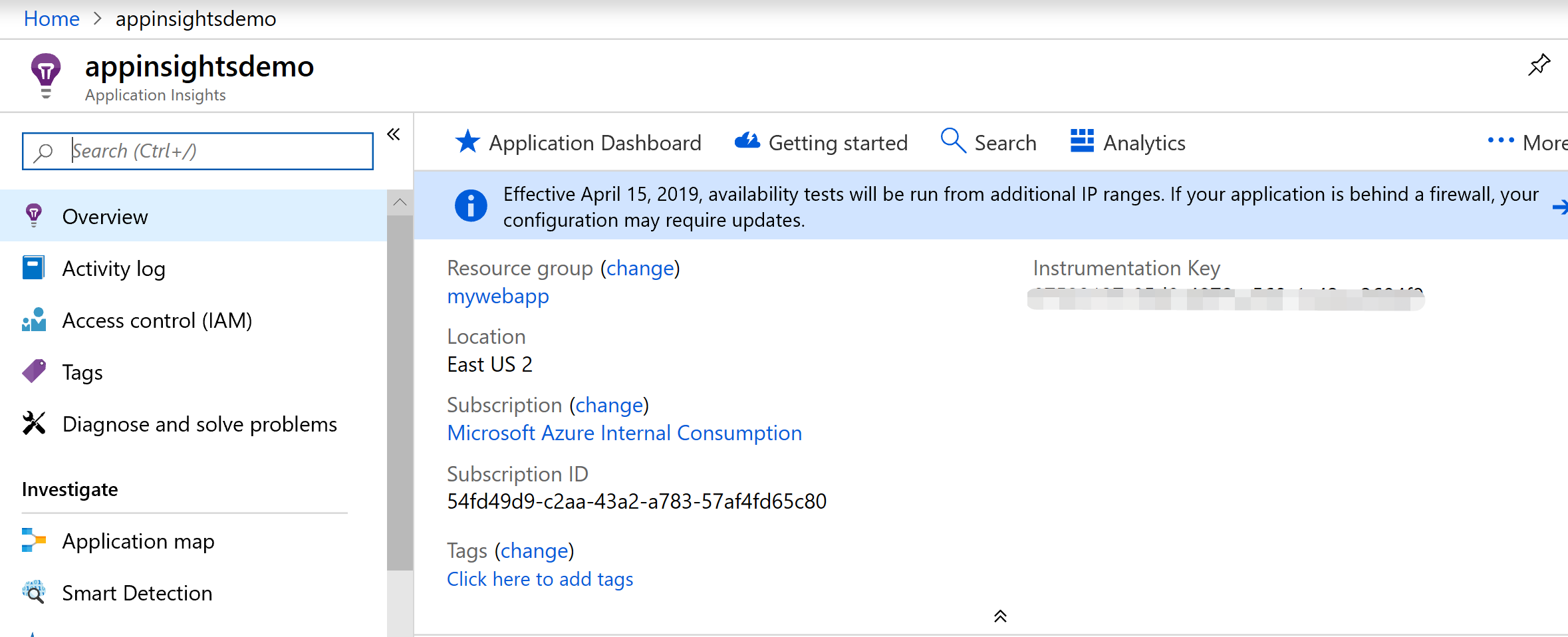The image size is (1568, 637).
Task: Click the Home breadcrumb link
Action: click(x=51, y=19)
